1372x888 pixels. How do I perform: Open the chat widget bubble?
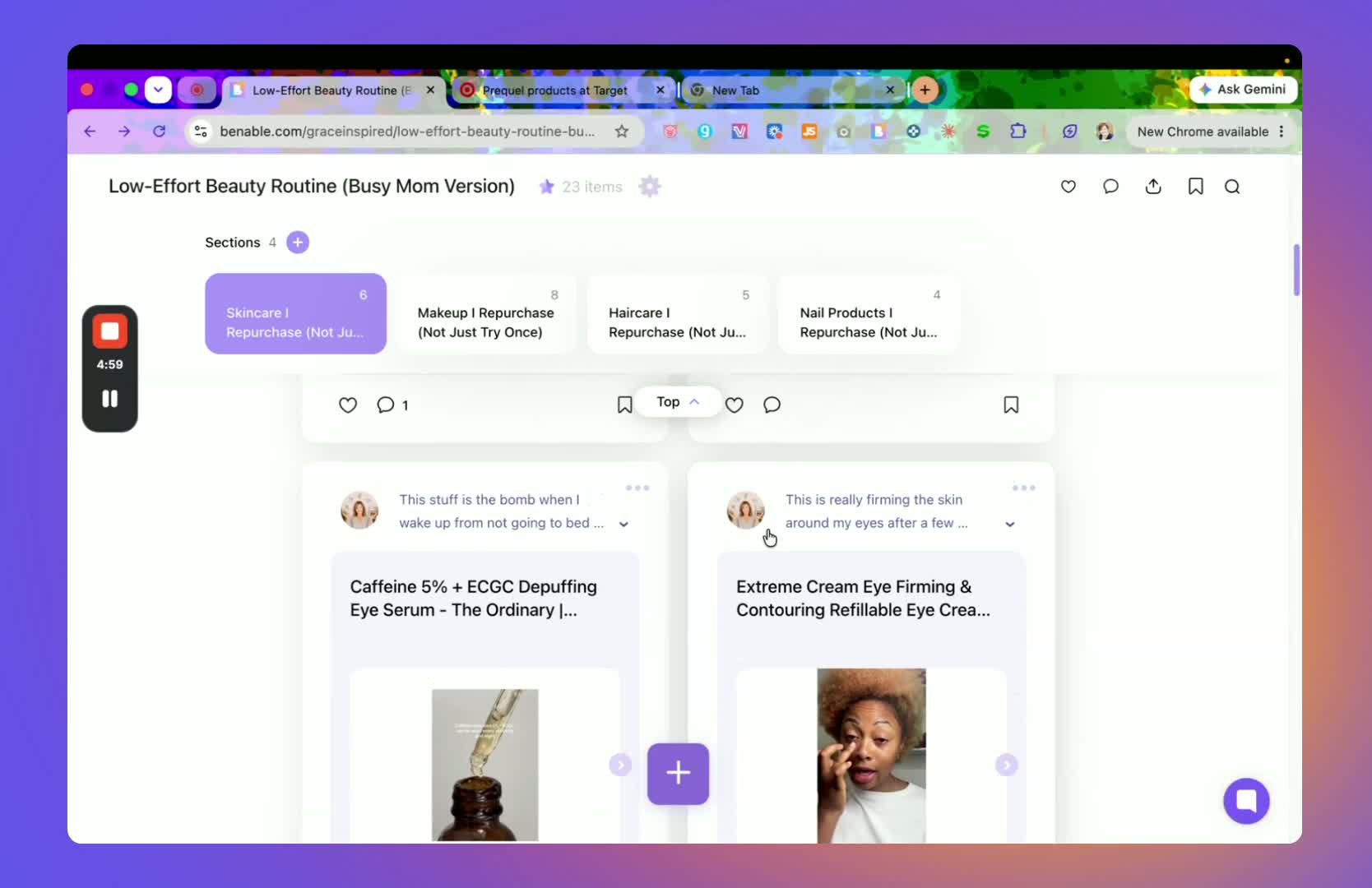coord(1246,801)
